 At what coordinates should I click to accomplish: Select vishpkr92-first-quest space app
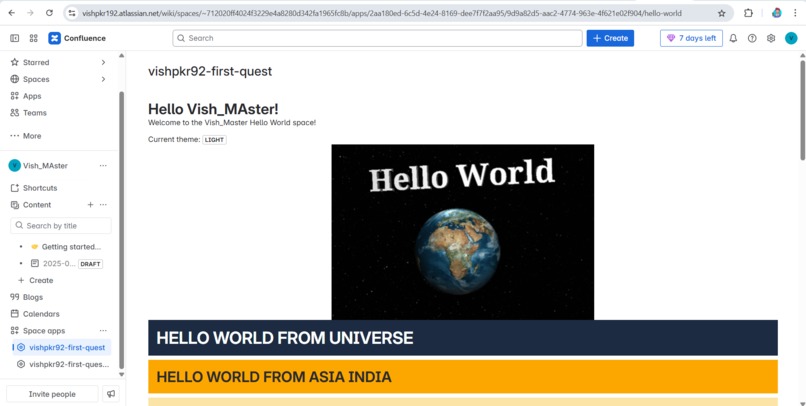pos(62,347)
